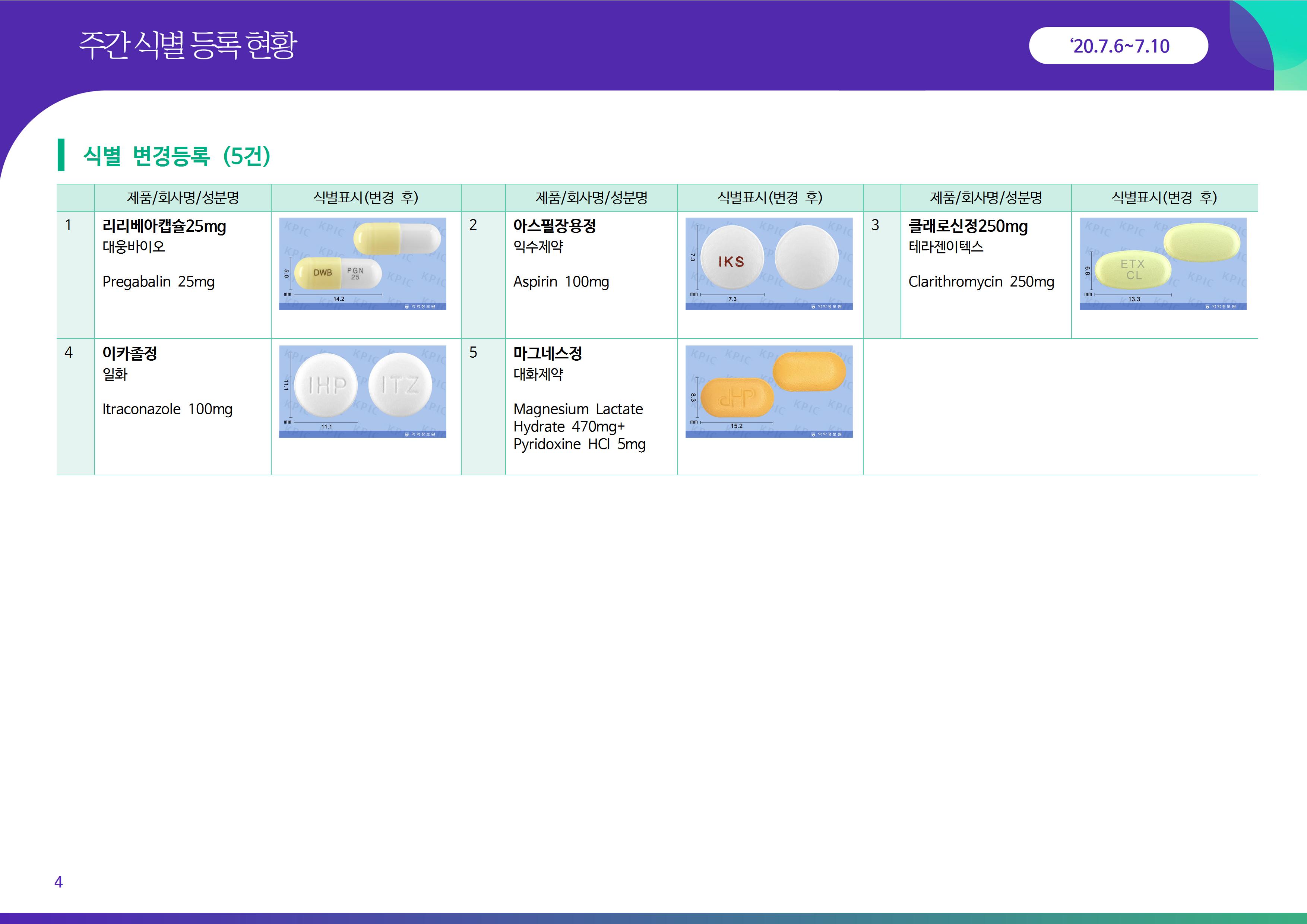Click the 리리베아캡슐25mg capsule image
Screen dimensions: 1307x924
pyautogui.click(x=363, y=263)
